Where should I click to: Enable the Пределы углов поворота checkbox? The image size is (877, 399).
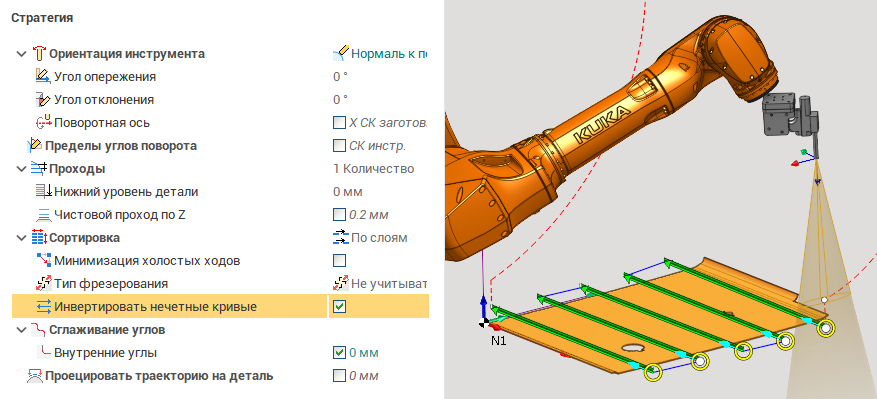(x=339, y=145)
